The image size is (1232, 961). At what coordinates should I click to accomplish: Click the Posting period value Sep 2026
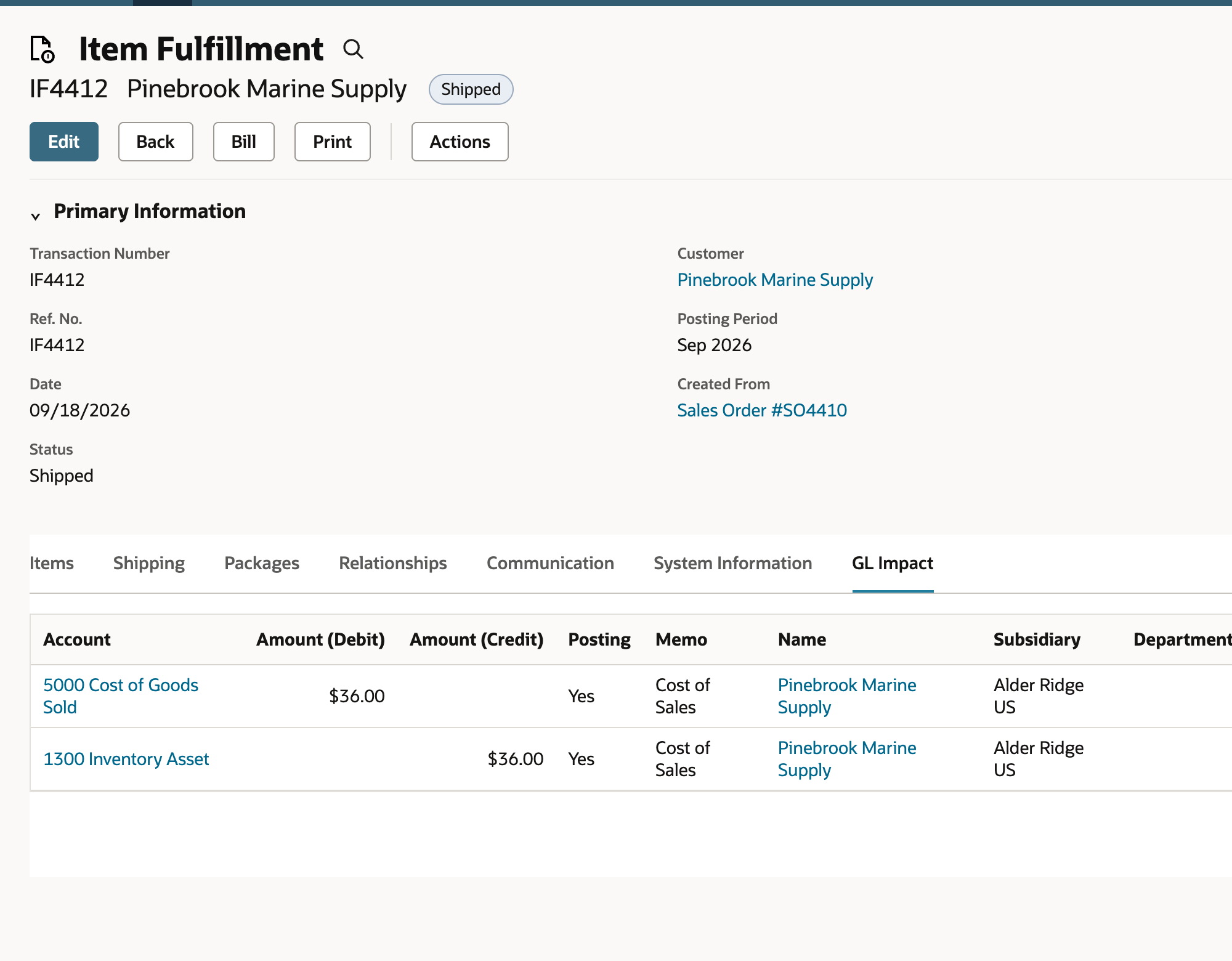click(715, 345)
